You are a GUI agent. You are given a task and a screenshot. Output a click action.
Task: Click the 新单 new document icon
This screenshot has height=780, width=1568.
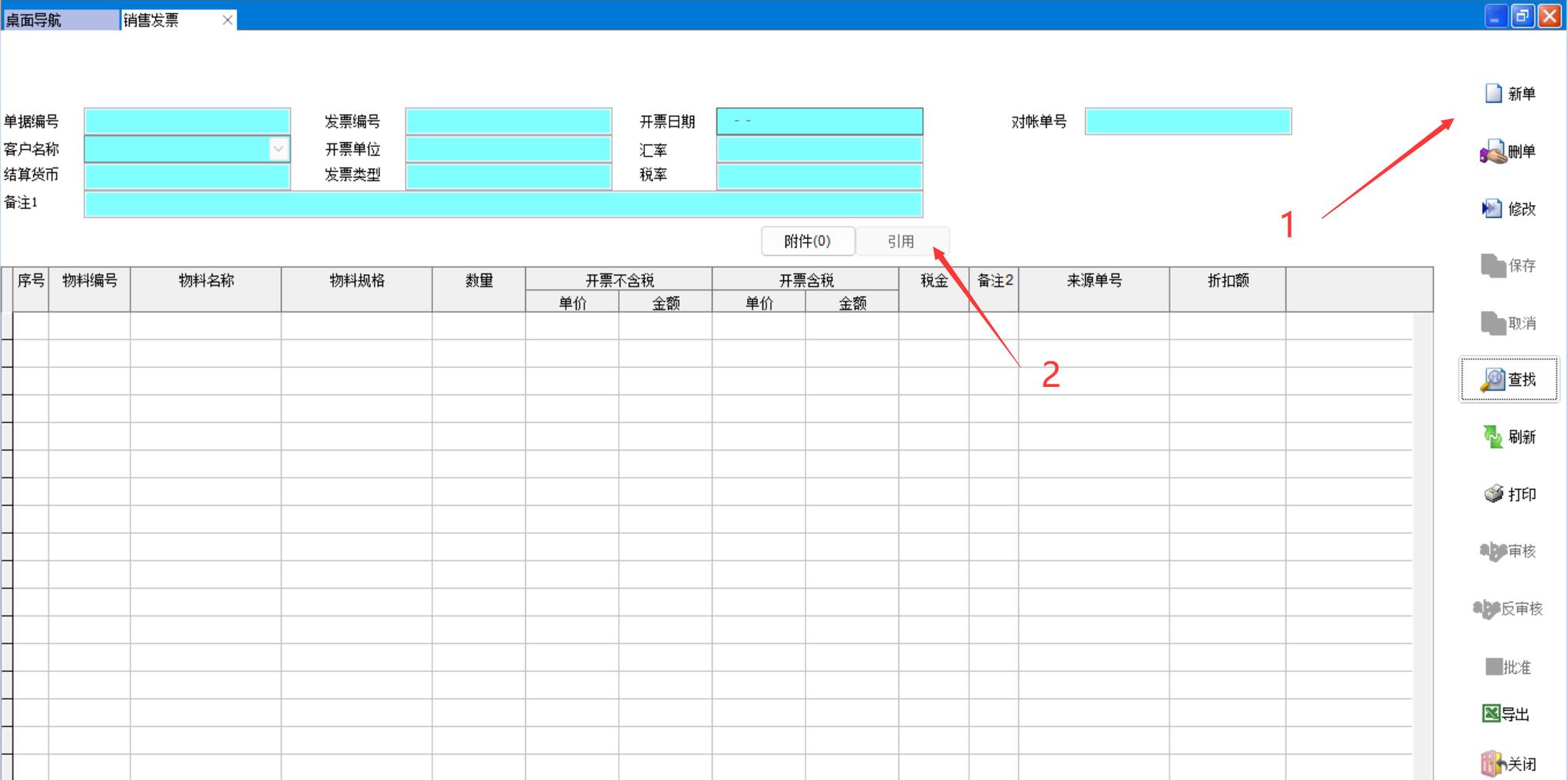[x=1493, y=94]
